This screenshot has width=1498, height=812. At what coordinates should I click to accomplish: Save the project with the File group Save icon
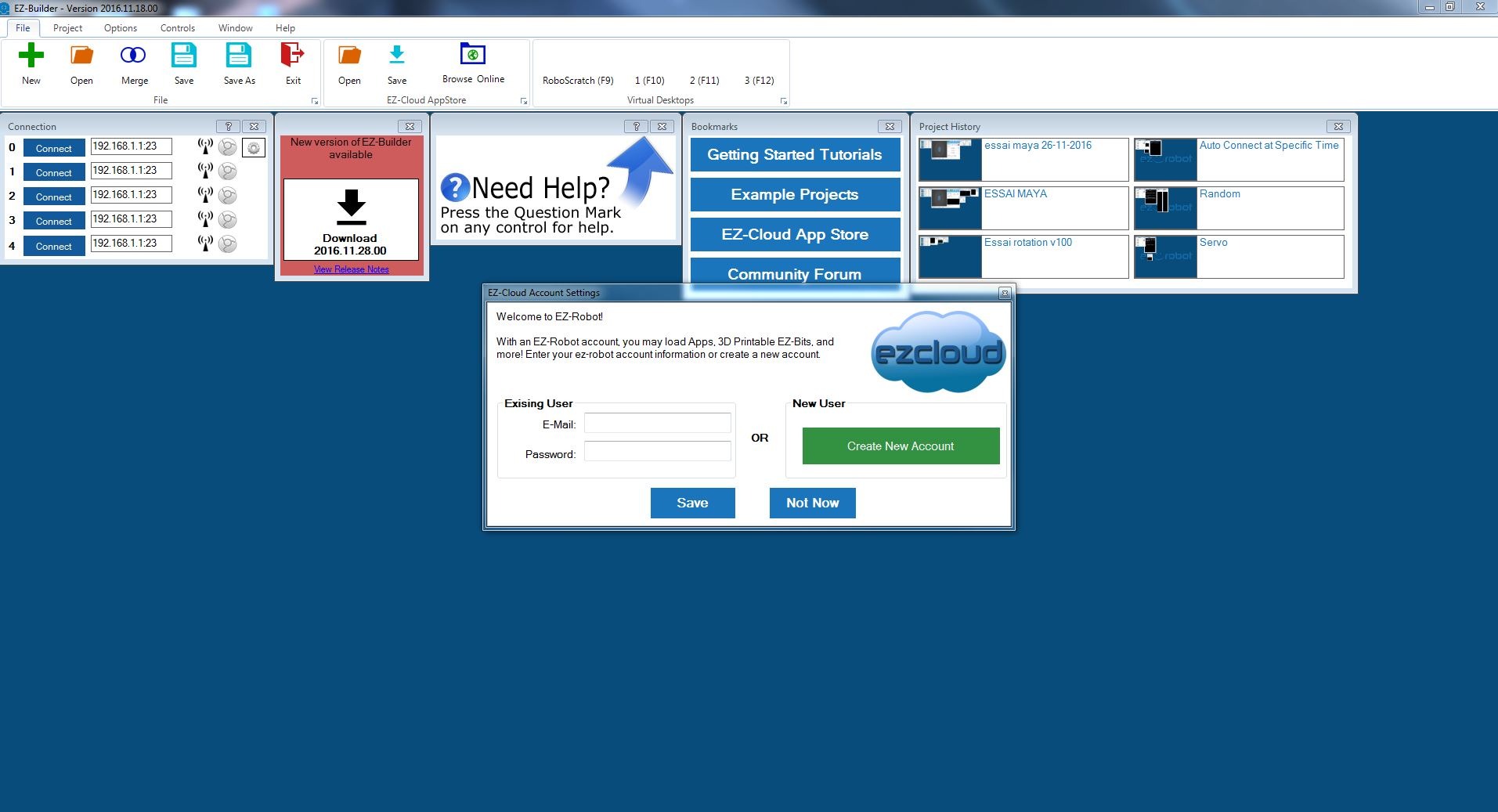(184, 56)
